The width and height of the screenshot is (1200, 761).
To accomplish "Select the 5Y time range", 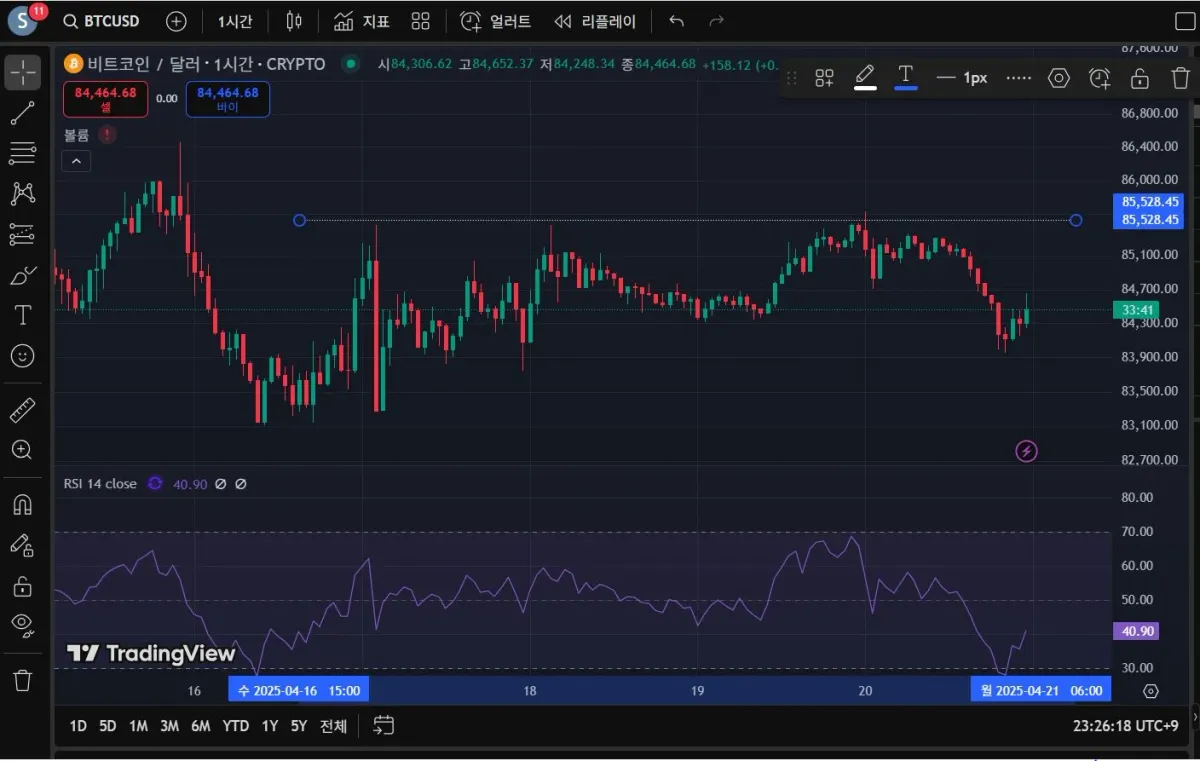I will tap(298, 726).
